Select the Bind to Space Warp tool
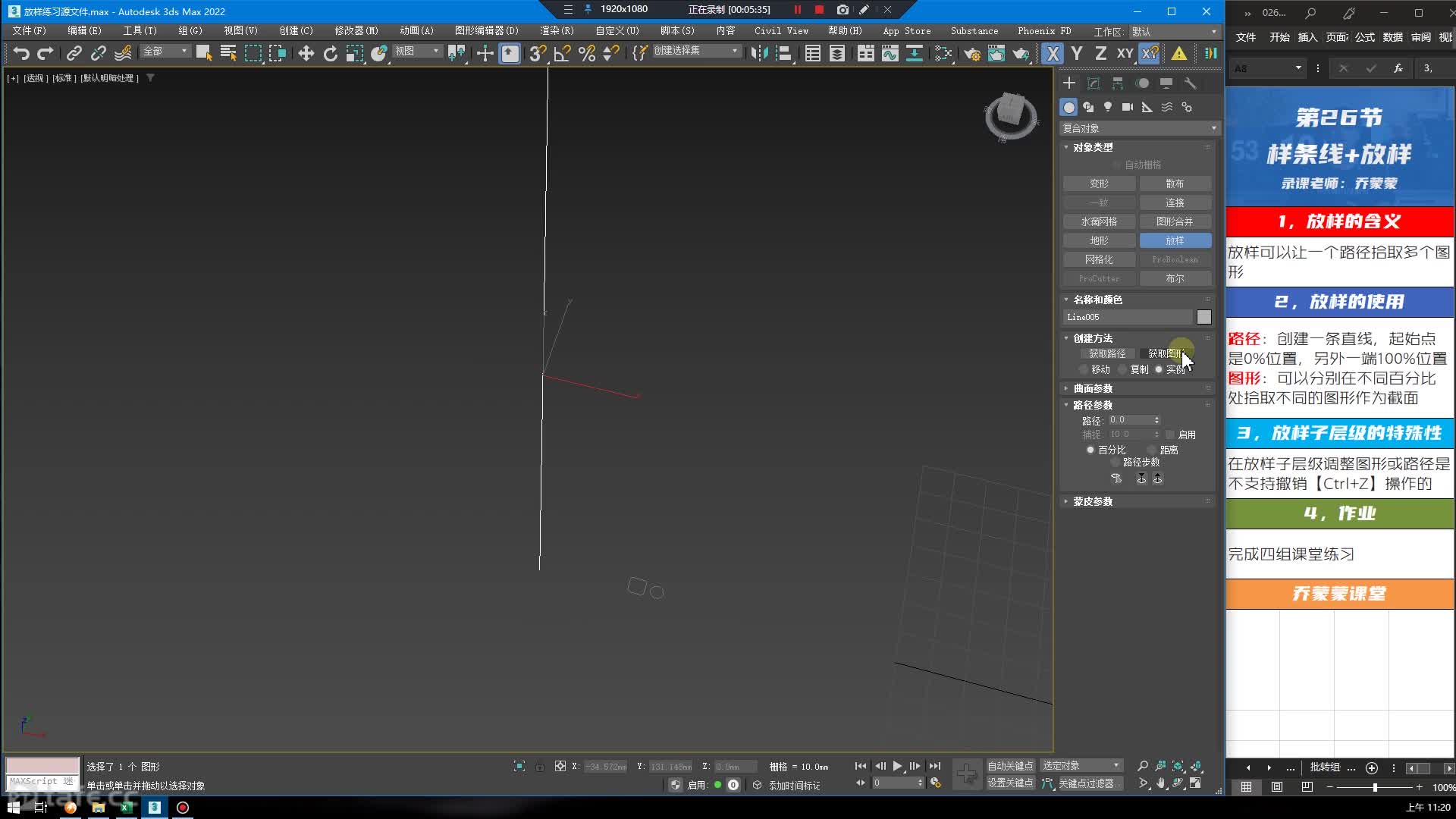The height and width of the screenshot is (819, 1456). tap(122, 53)
